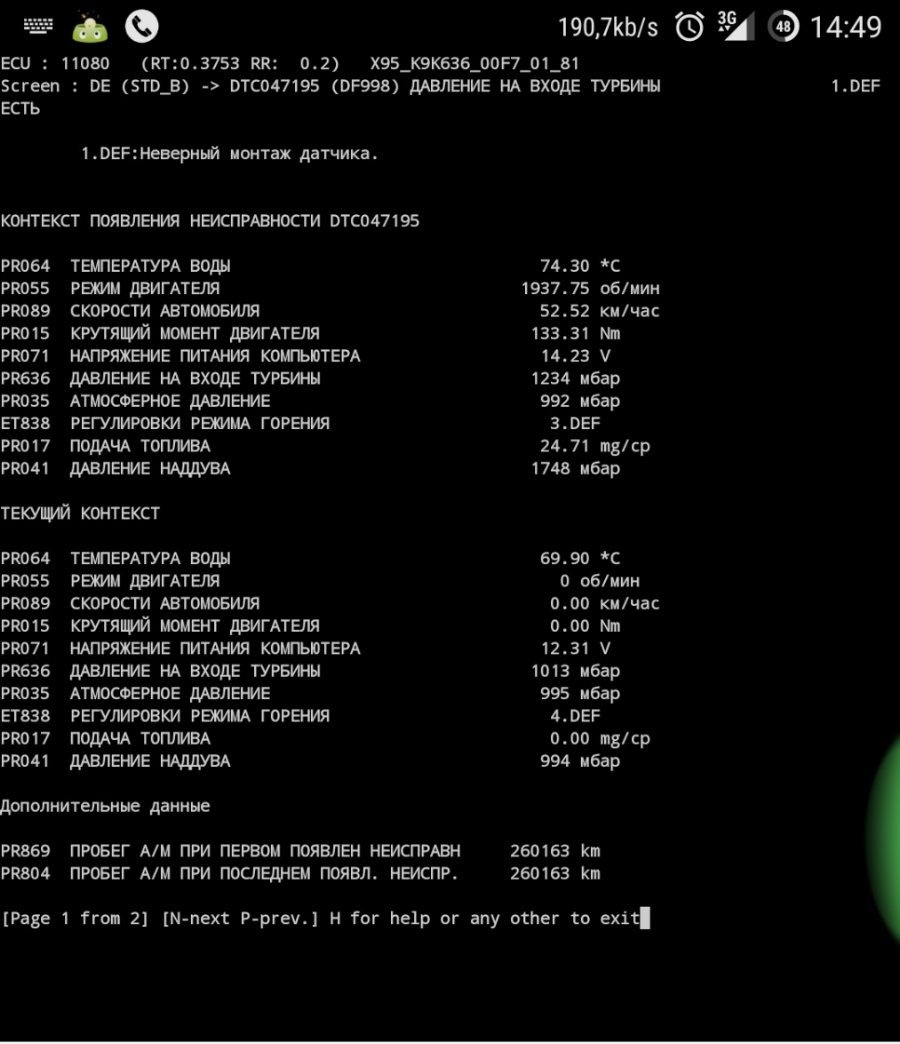Tap the 14:49 clock in status bar
Viewport: 900px width, 1044px height.
pyautogui.click(x=845, y=28)
